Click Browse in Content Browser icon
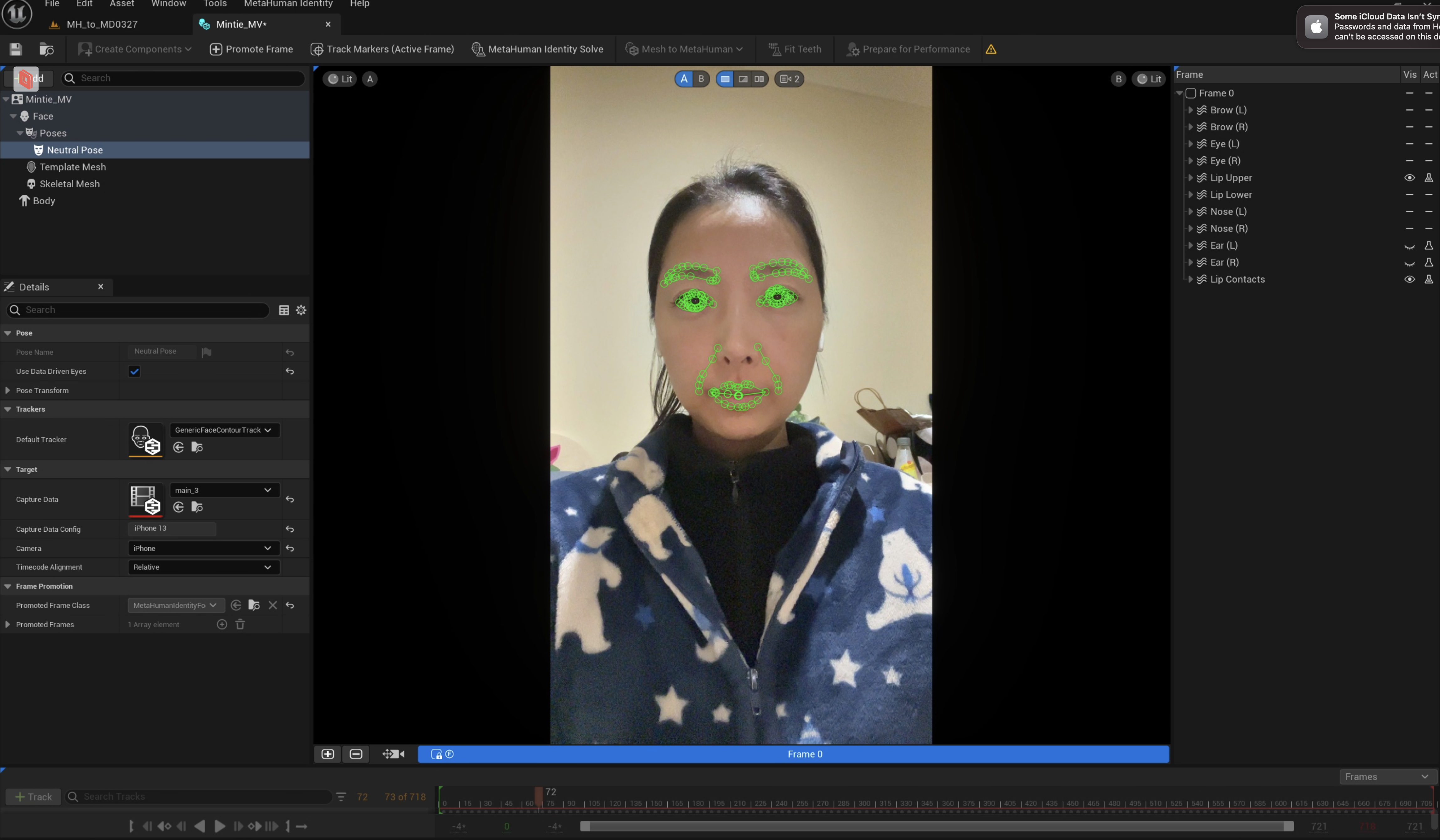The height and width of the screenshot is (840, 1440). 46,49
